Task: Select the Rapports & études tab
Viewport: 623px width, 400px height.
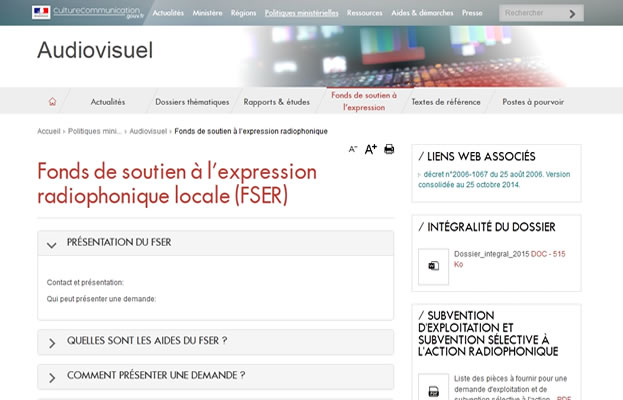Action: pos(277,102)
